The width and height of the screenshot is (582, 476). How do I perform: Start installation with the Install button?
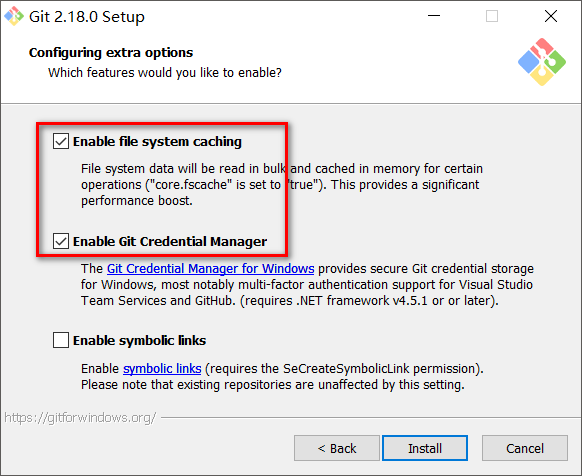[425, 448]
